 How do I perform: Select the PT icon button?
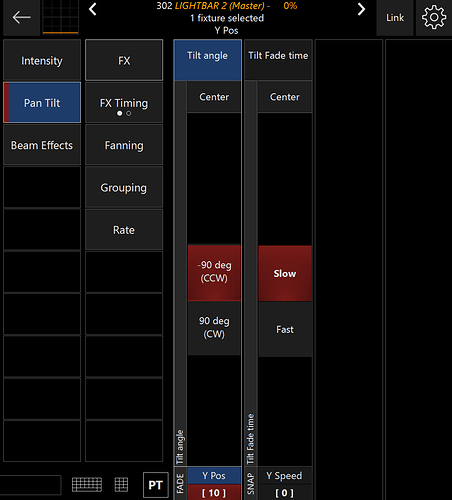(x=155, y=485)
